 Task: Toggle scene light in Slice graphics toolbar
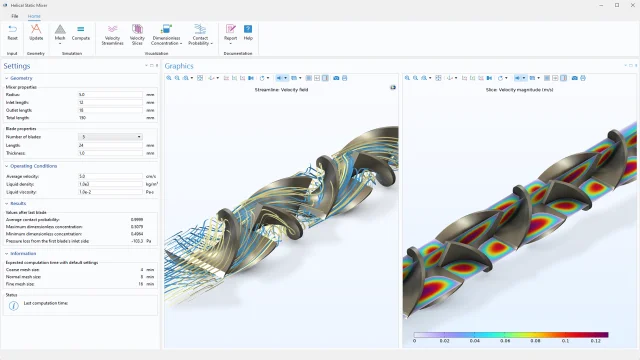pos(518,78)
